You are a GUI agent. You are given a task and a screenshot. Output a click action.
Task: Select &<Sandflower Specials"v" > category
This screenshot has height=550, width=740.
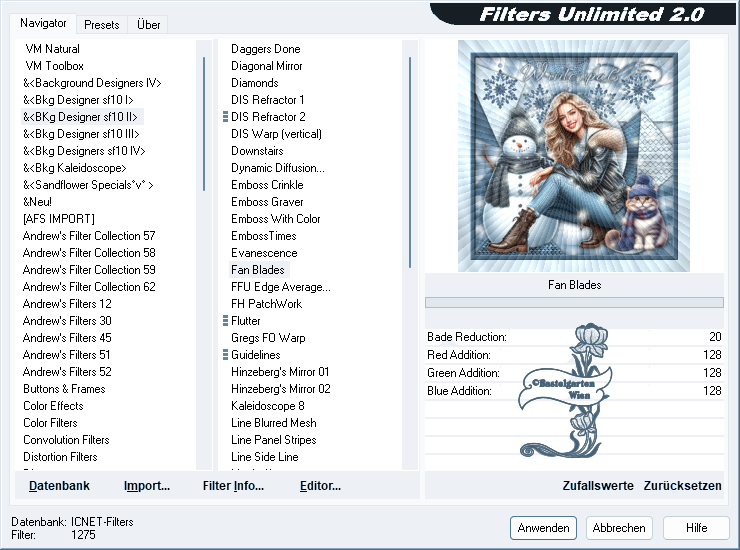coord(88,185)
